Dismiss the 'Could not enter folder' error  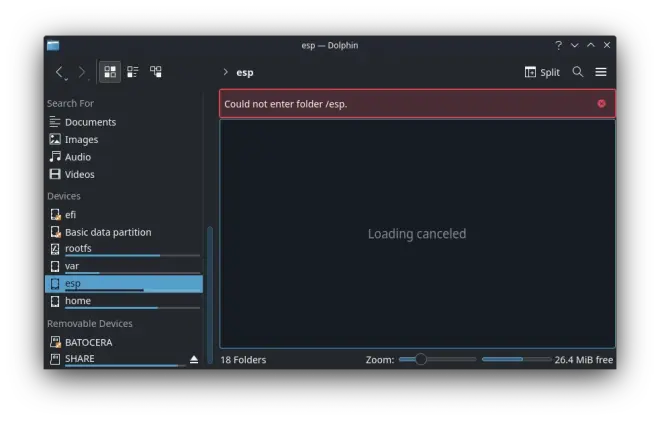point(601,104)
